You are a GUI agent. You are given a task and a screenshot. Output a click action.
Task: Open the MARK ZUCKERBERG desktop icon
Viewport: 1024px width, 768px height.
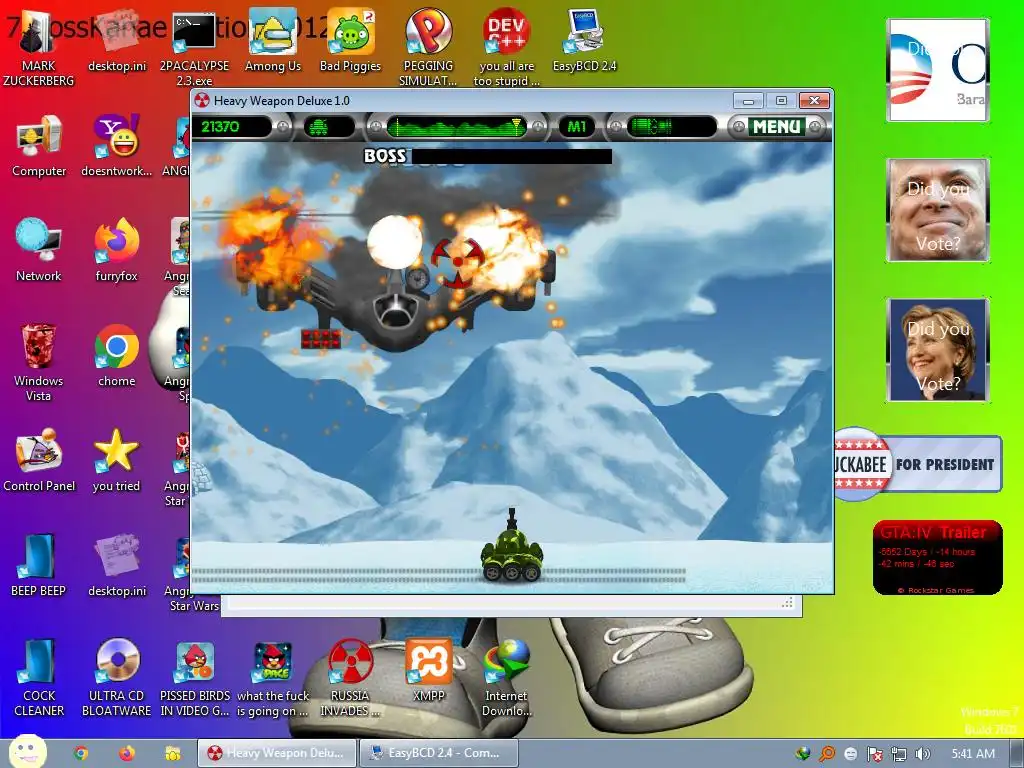(39, 47)
